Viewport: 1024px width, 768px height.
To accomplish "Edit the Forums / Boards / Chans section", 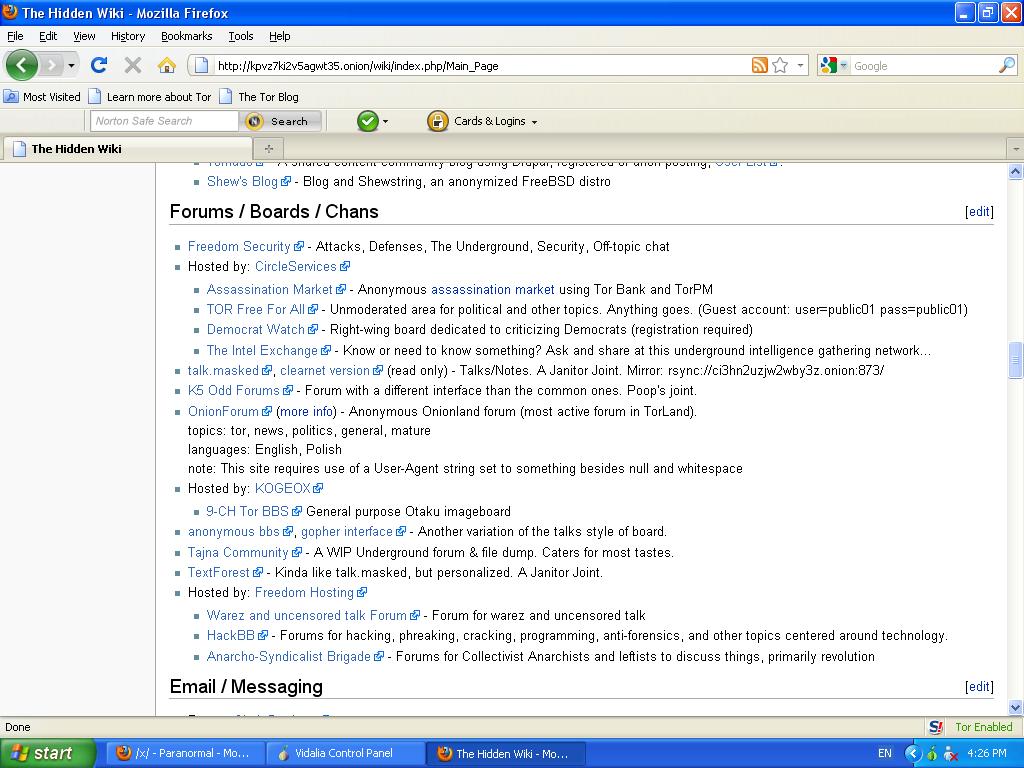I will (x=979, y=212).
